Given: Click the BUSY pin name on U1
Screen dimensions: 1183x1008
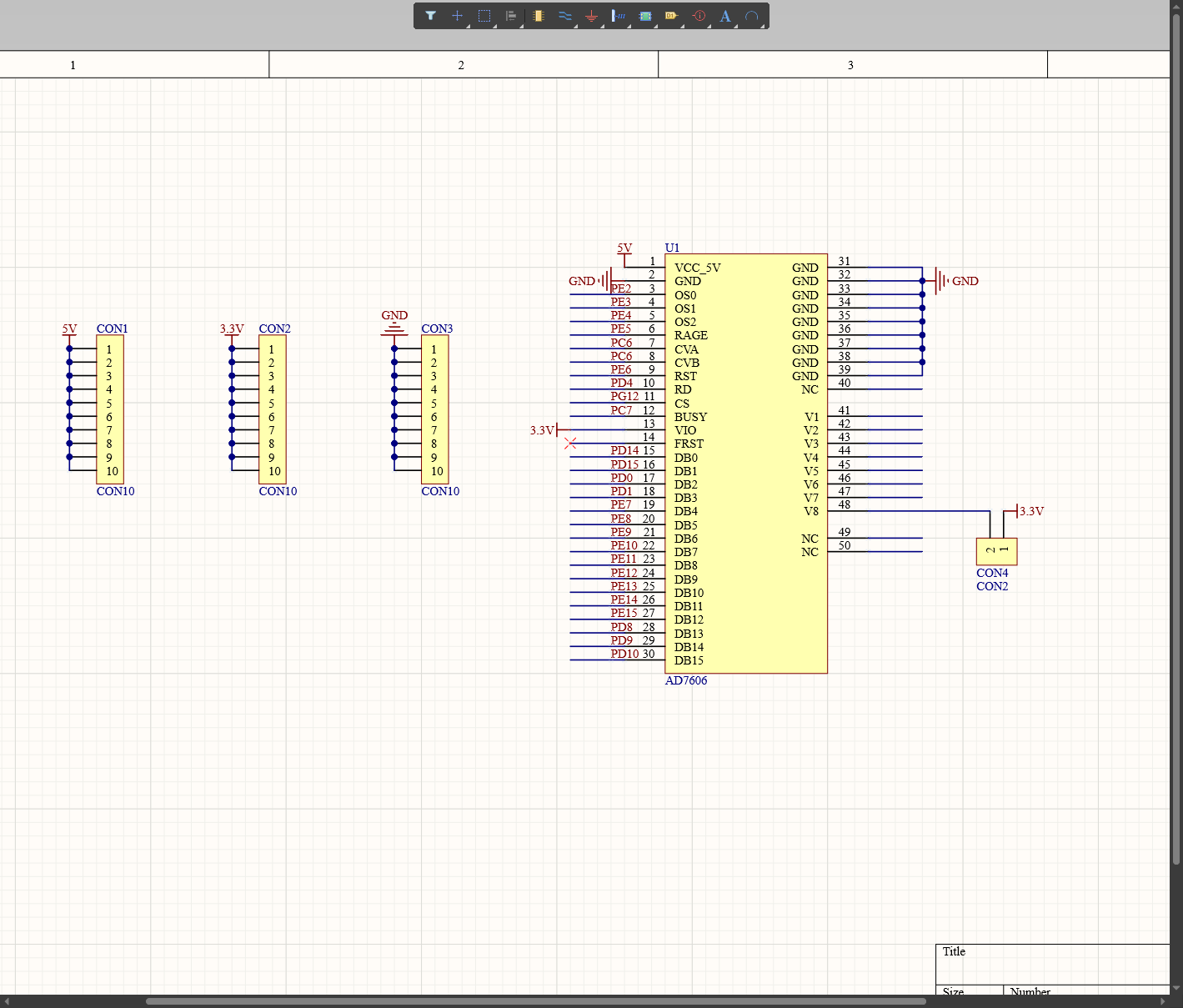Looking at the screenshot, I should (690, 417).
